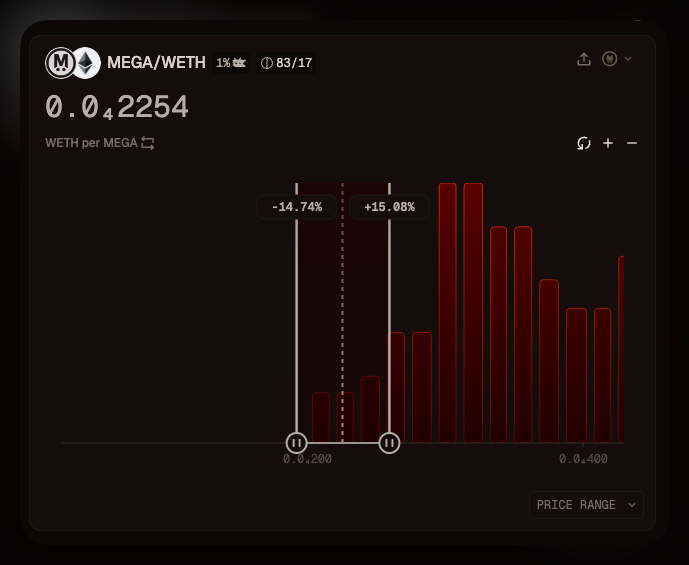Click the 0.0₄400 axis label
Image resolution: width=689 pixels, height=565 pixels.
point(583,460)
